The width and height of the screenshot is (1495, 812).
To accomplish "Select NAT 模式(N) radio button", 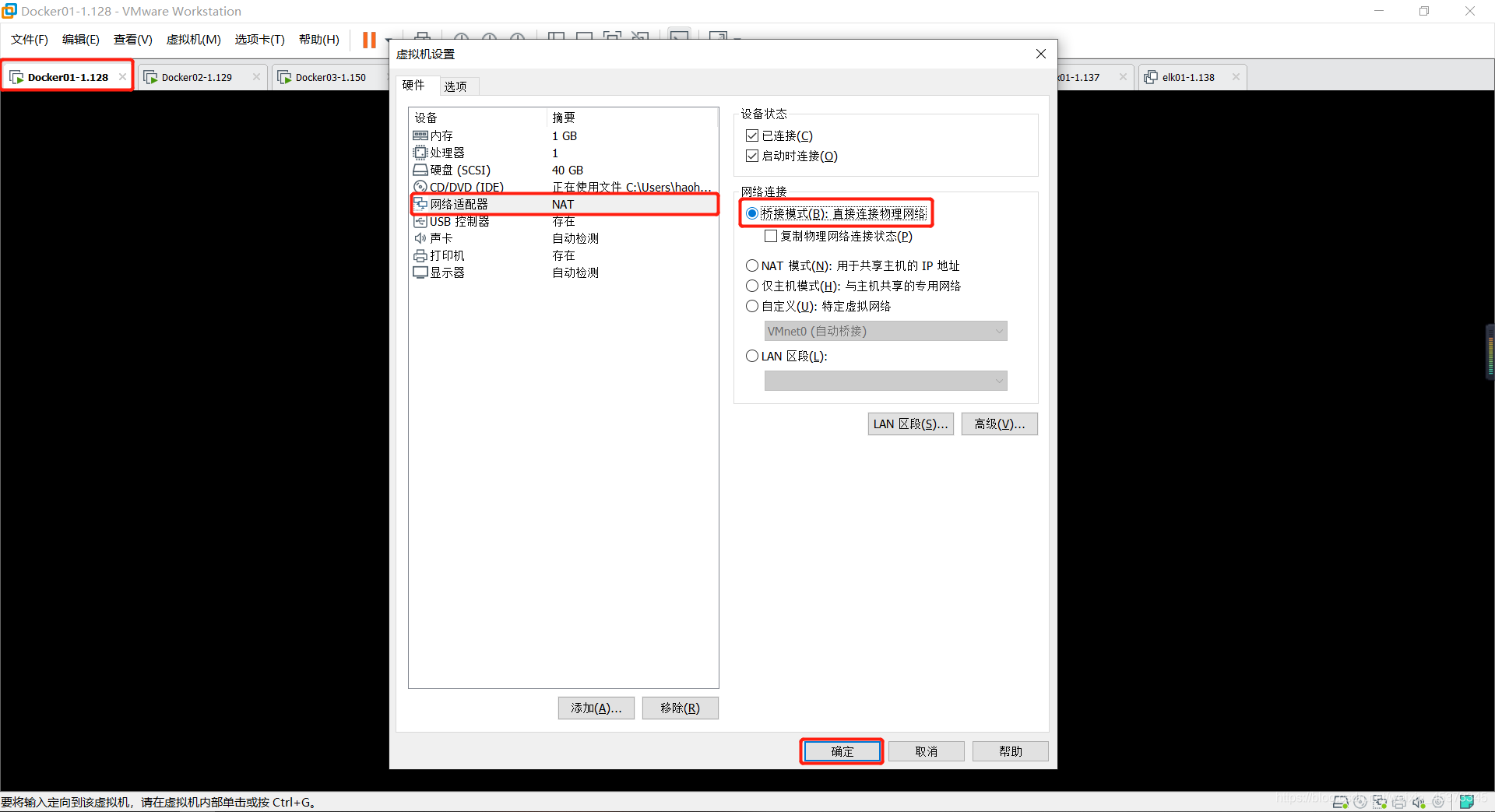I will [752, 265].
